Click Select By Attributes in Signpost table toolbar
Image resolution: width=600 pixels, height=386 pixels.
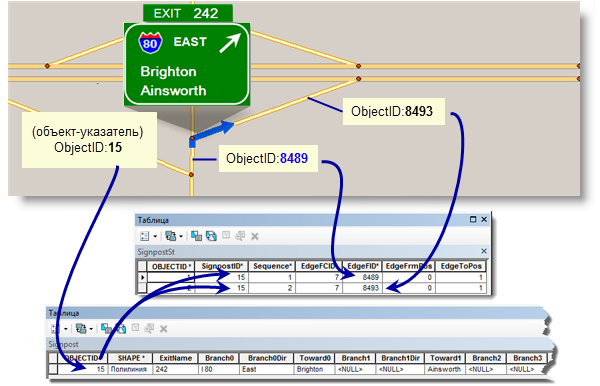[x=106, y=328]
